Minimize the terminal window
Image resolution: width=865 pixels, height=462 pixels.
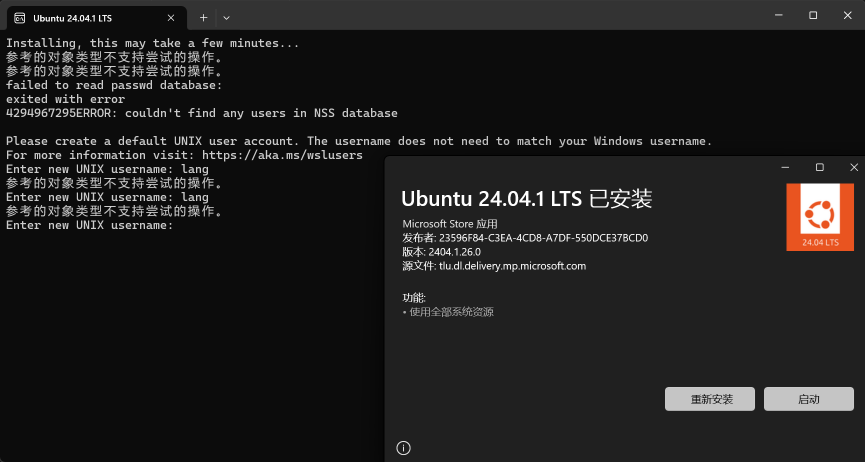coord(777,15)
